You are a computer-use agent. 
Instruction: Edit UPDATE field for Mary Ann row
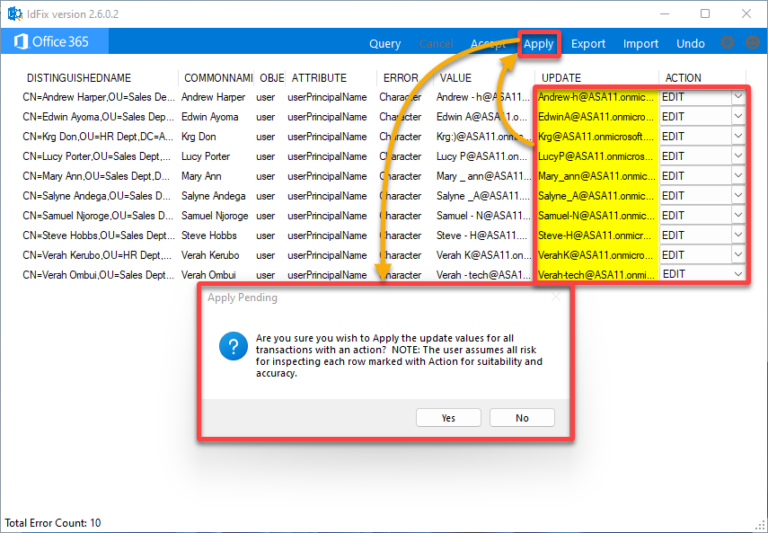coord(596,176)
